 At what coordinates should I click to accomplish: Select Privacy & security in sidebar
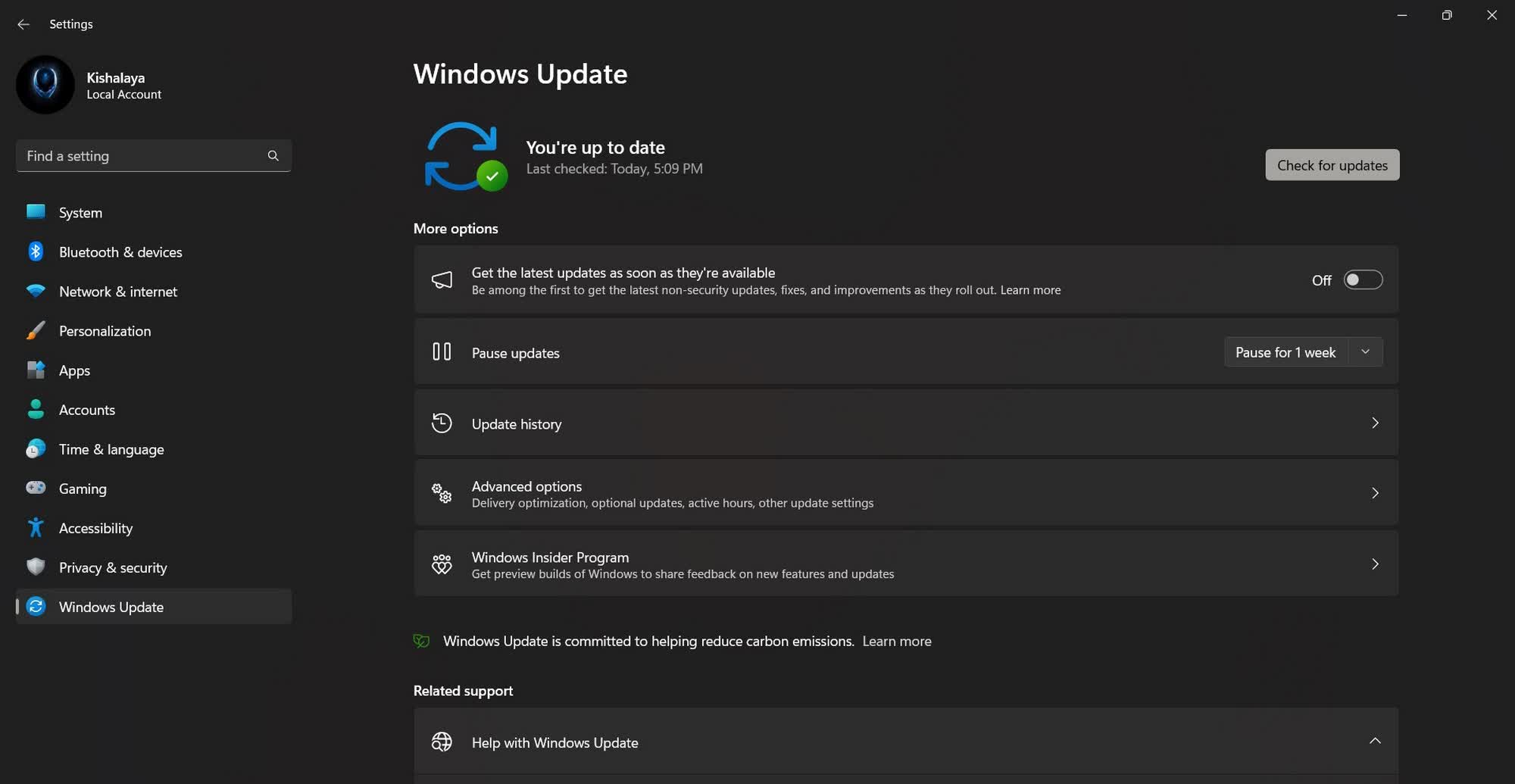[154, 567]
